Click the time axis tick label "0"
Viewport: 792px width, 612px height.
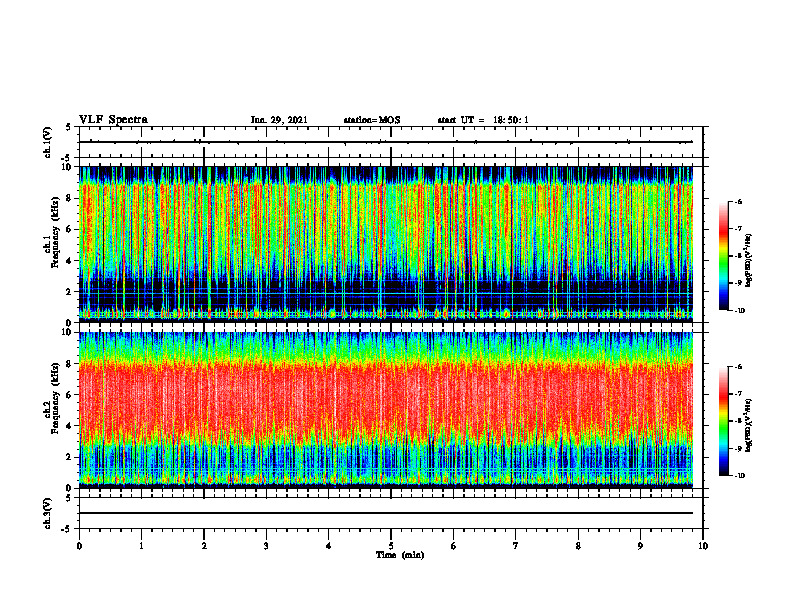(x=79, y=546)
